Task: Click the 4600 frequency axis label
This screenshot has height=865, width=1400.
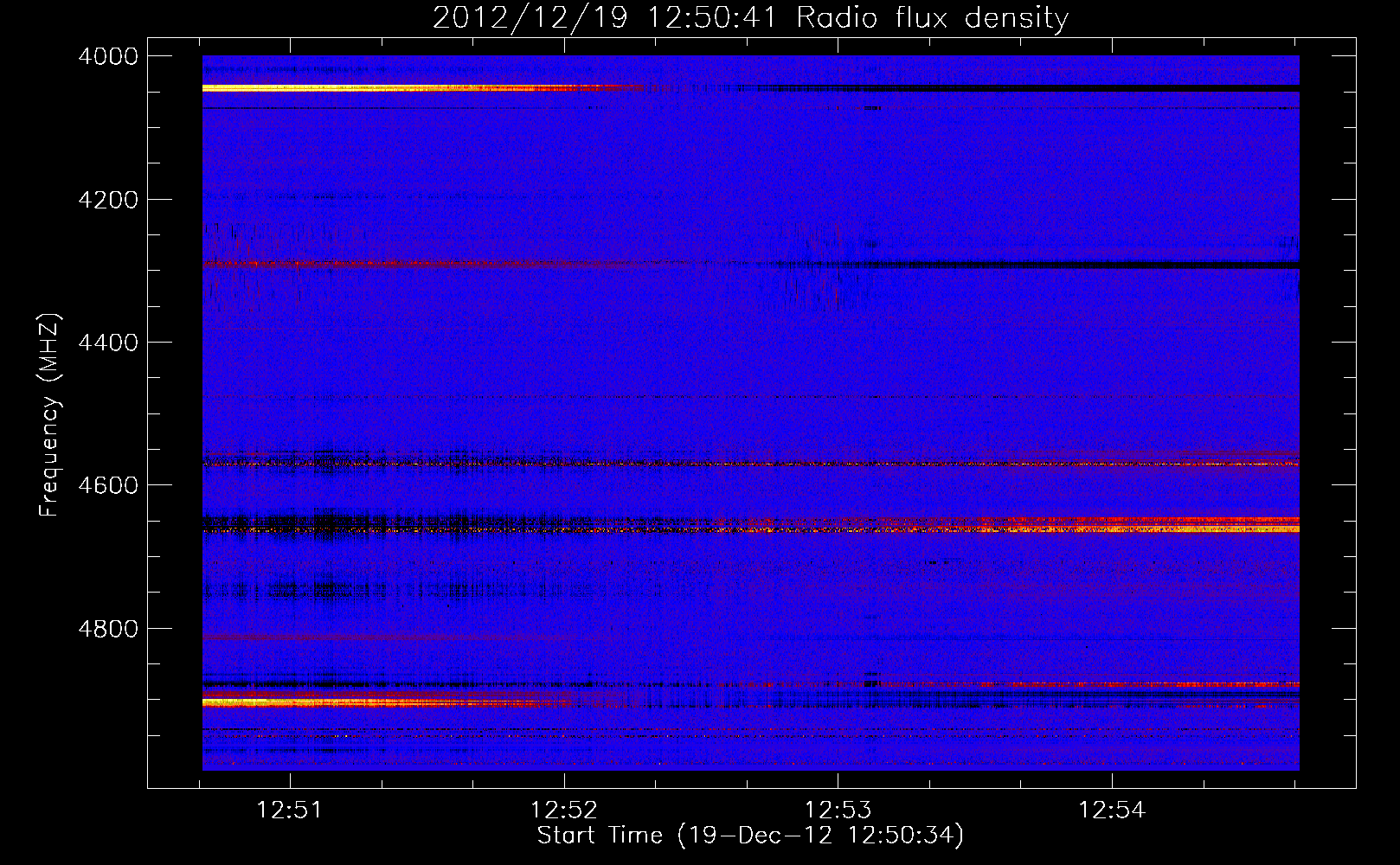Action: [x=108, y=485]
